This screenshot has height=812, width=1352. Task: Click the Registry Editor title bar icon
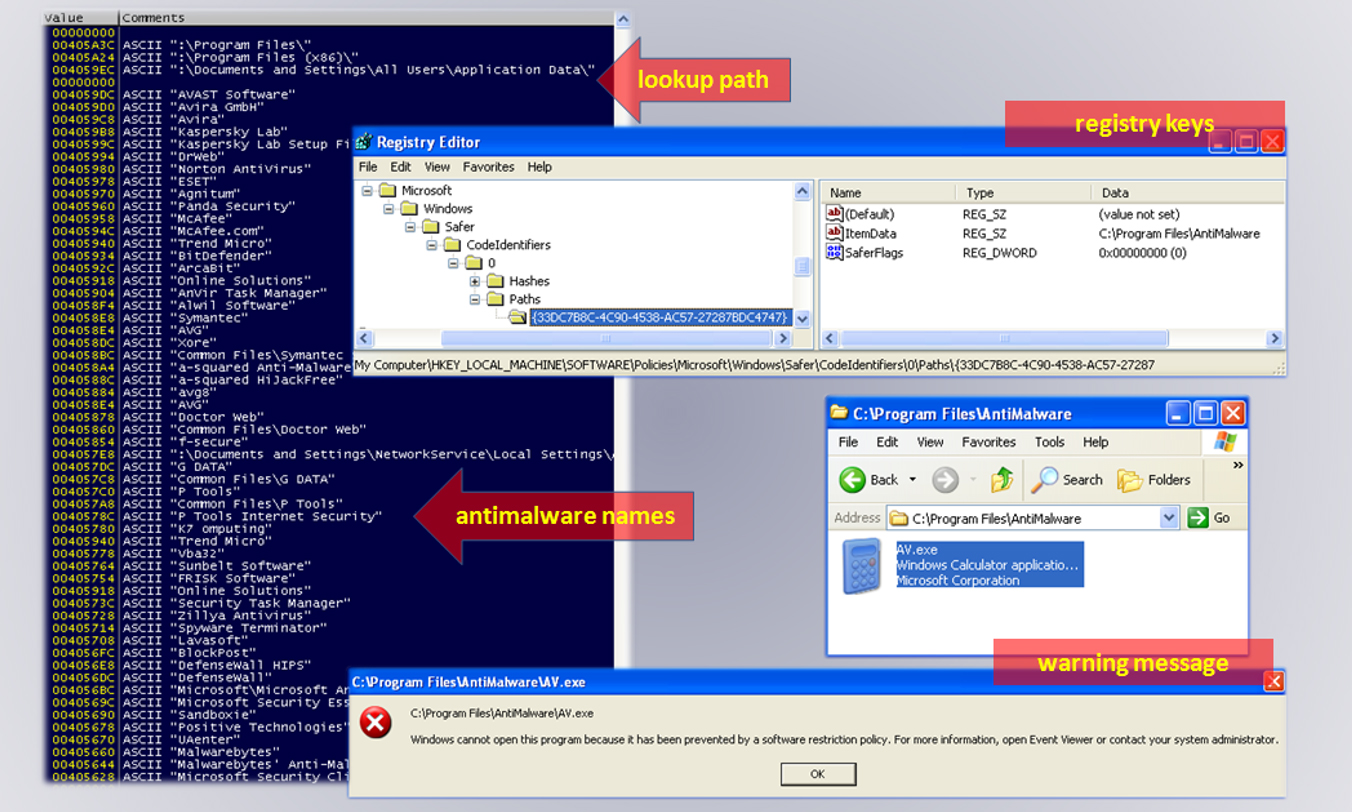[x=364, y=142]
